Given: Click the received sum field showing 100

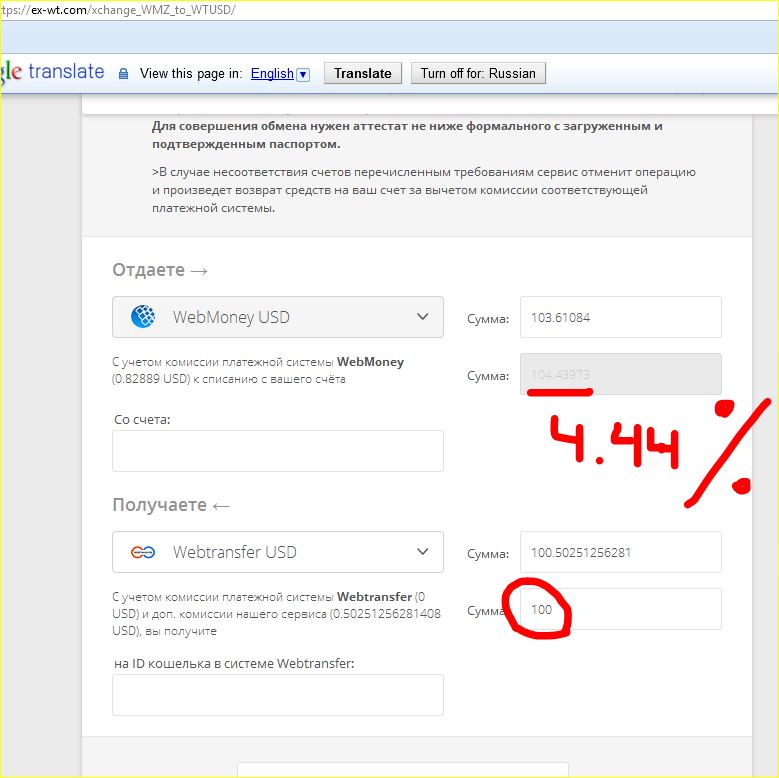Looking at the screenshot, I should pyautogui.click(x=621, y=609).
